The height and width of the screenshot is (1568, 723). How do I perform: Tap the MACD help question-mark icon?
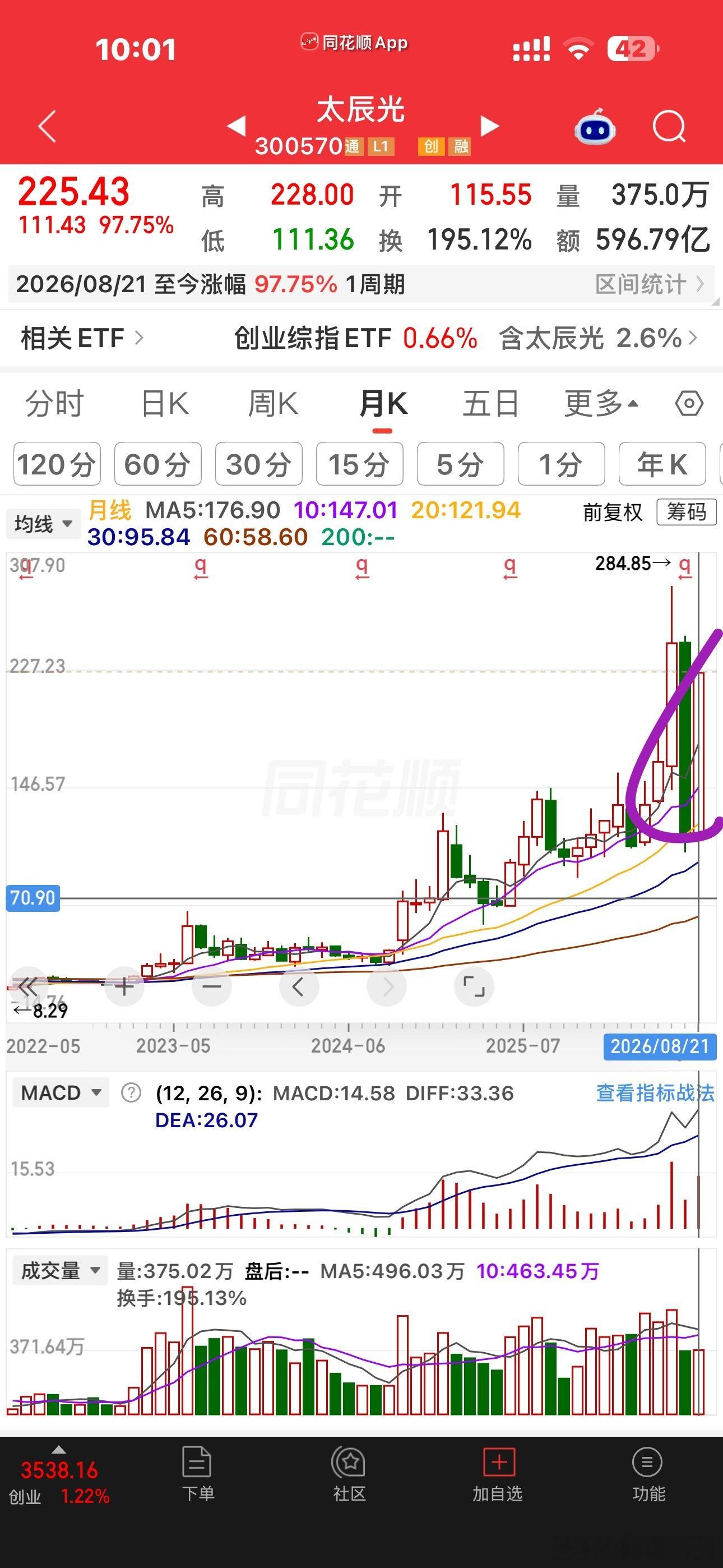(131, 1092)
